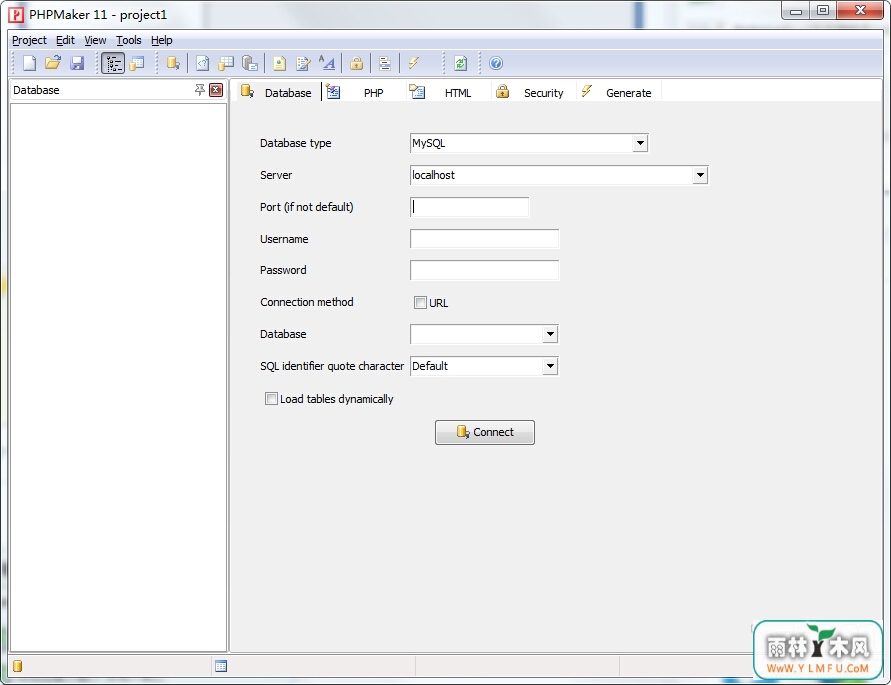Click the green refresh synchronize toolbar icon
This screenshot has width=891, height=685.
(x=461, y=63)
